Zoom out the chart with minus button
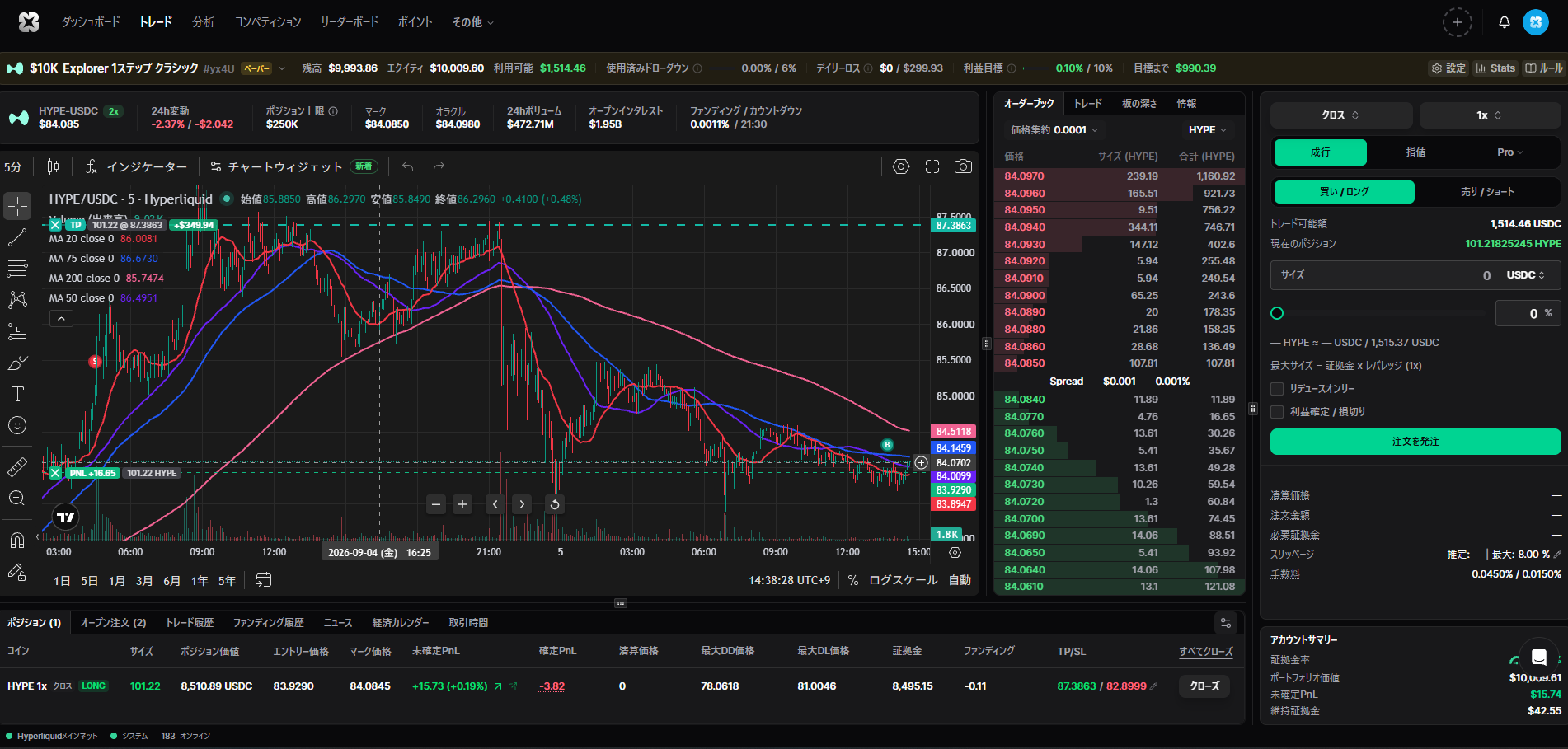1568x749 pixels. click(x=437, y=504)
